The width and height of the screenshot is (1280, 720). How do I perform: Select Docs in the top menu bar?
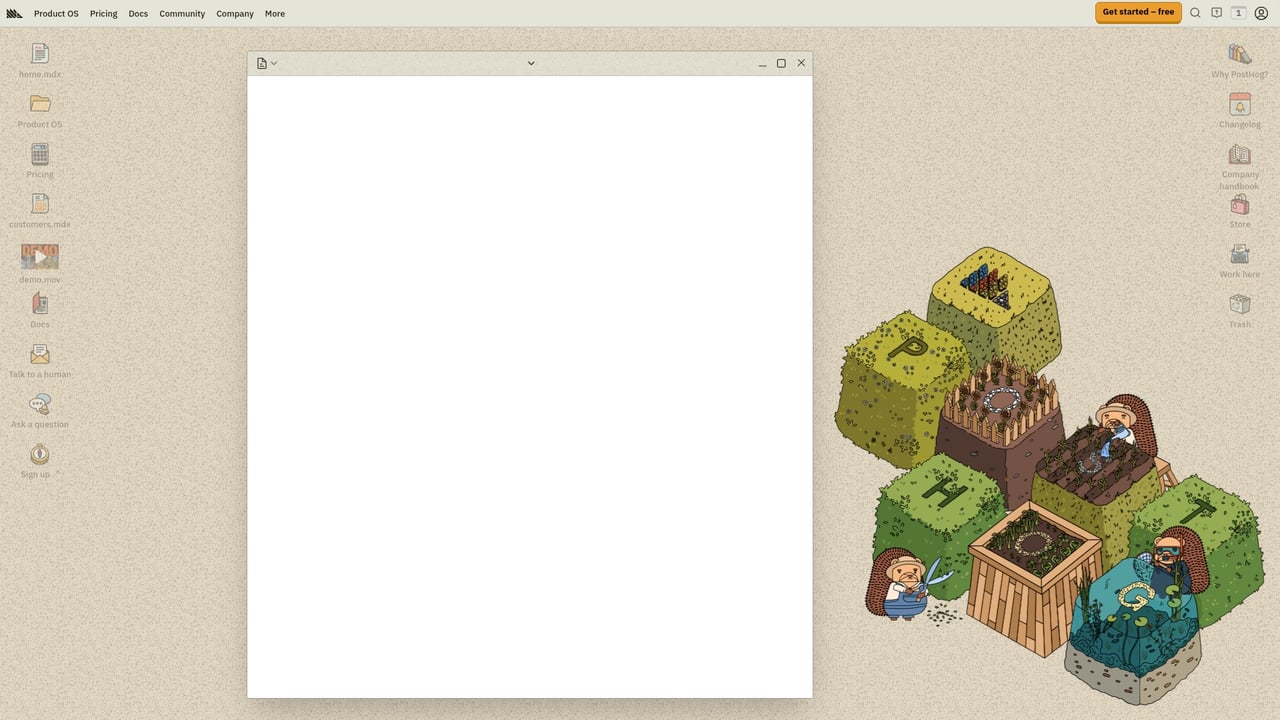coord(138,13)
